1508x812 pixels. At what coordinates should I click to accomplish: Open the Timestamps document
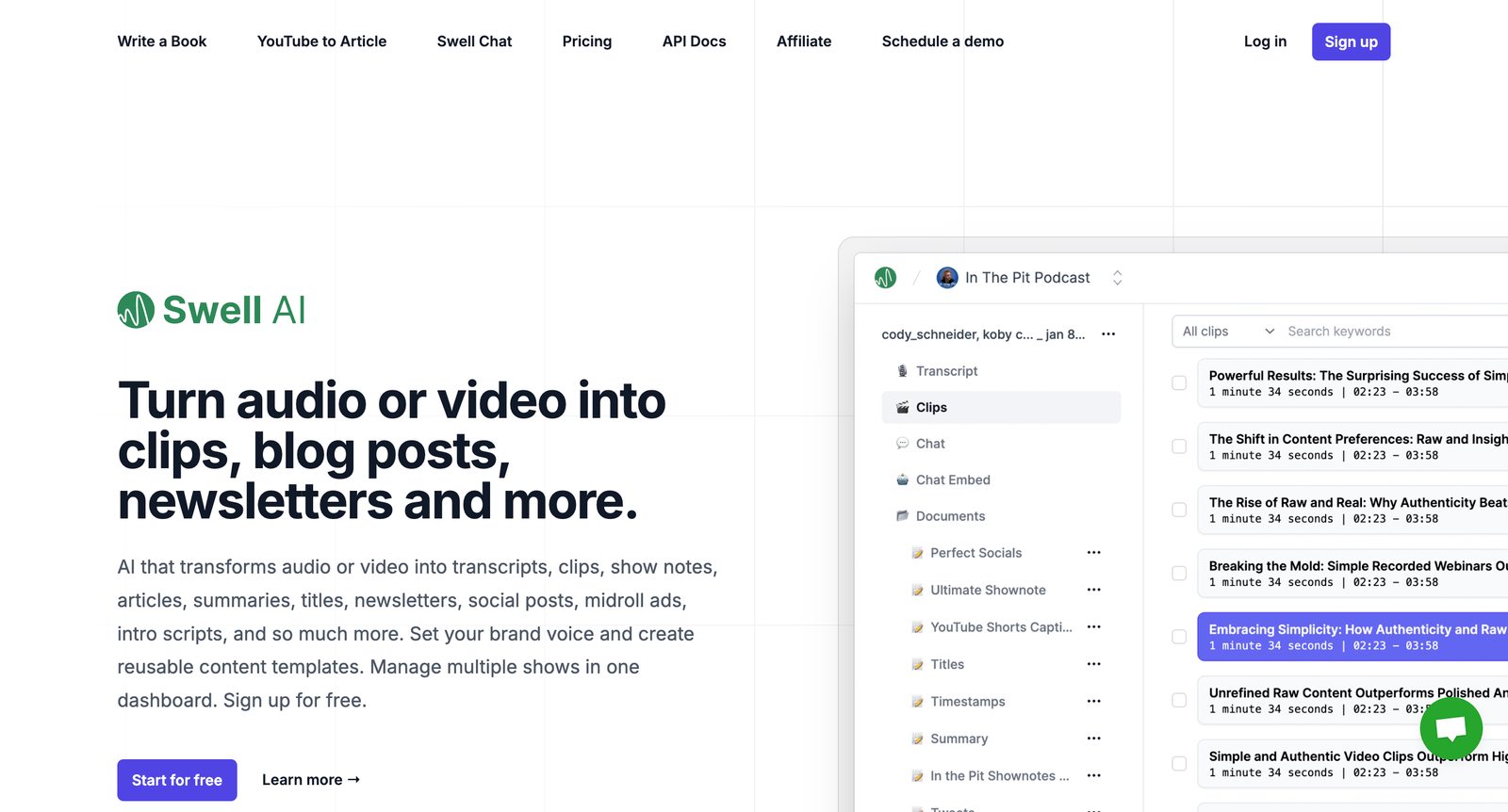pos(968,702)
